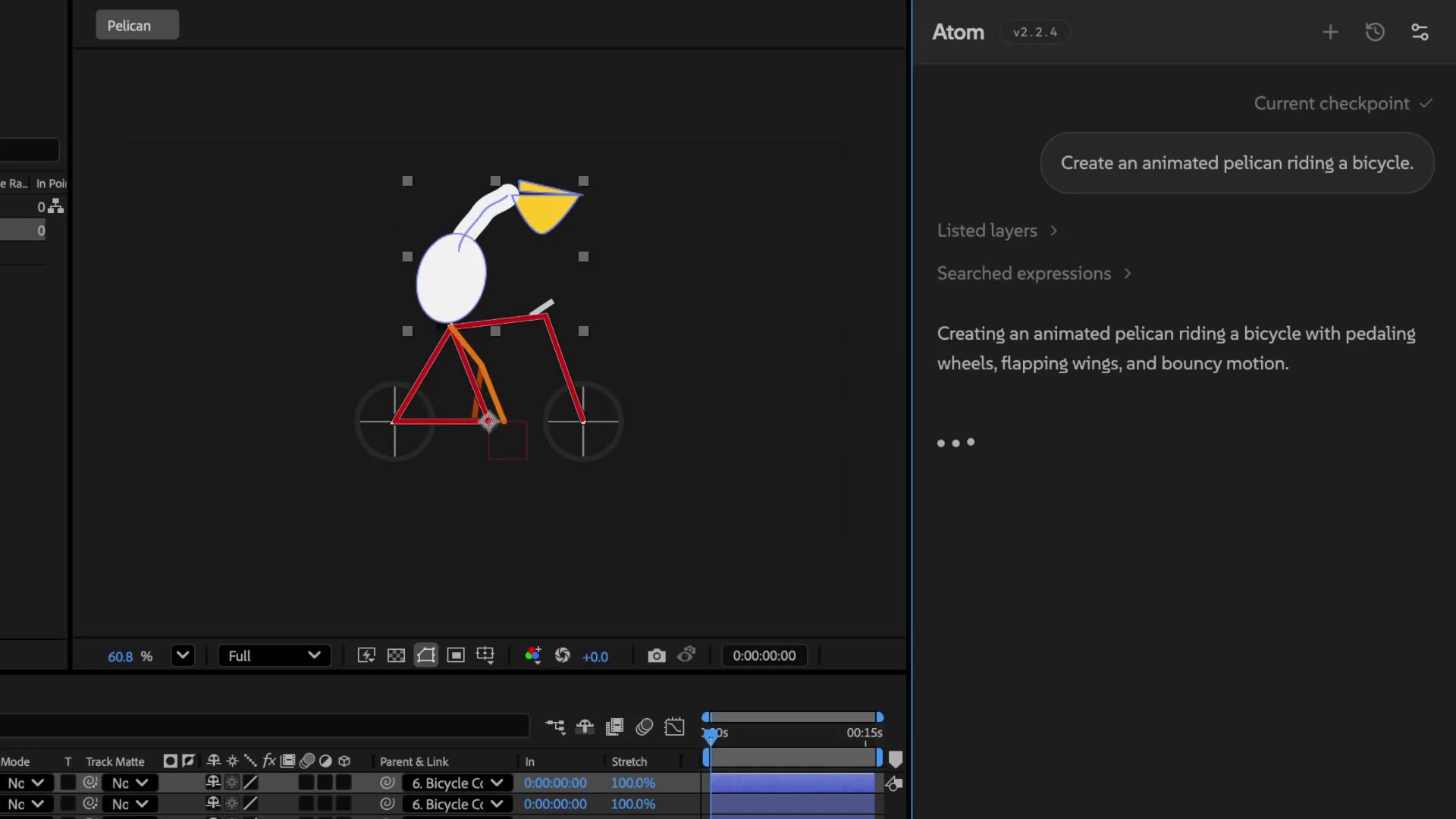Start a new chat in Atom panel
This screenshot has width=1456, height=819.
click(1330, 32)
